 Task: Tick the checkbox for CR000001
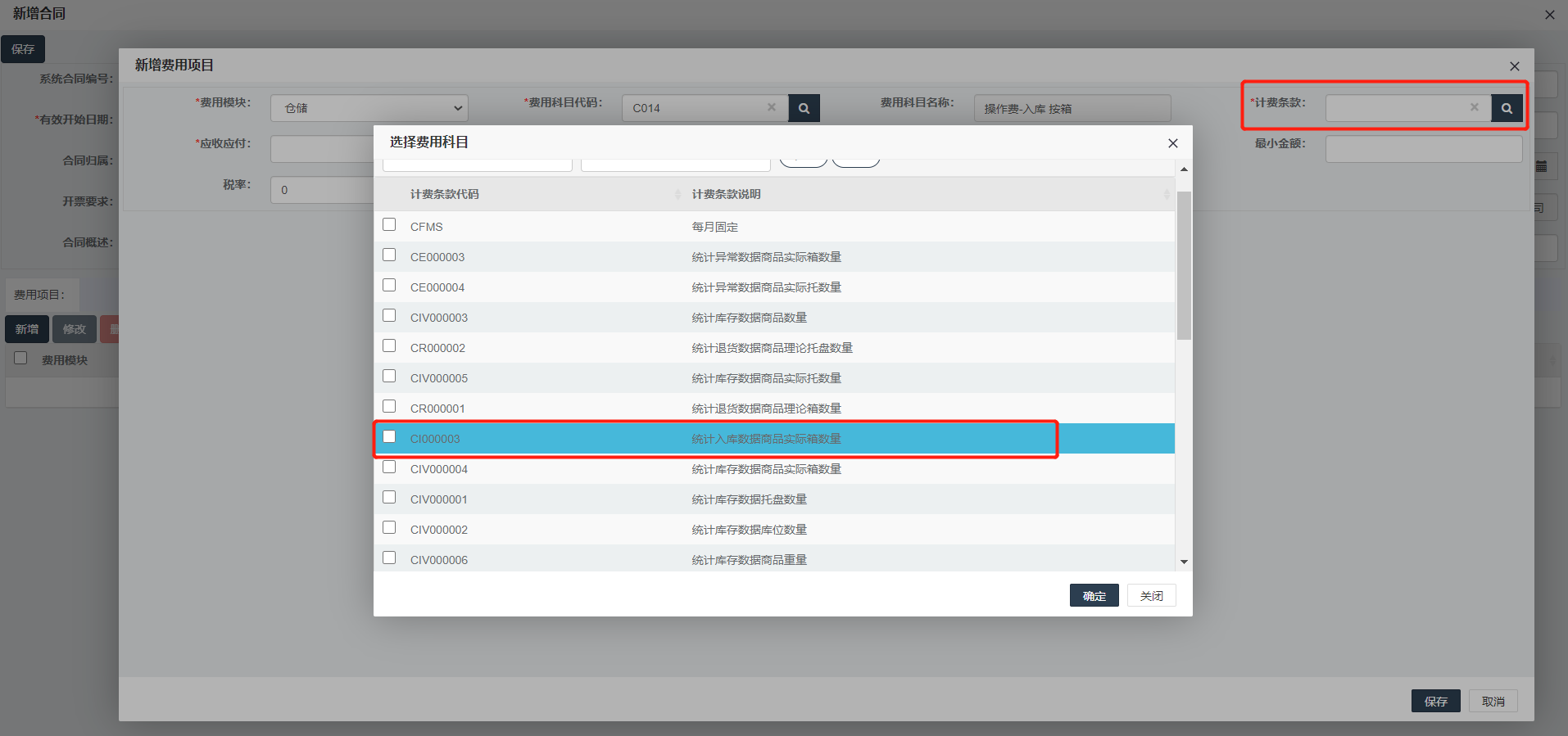click(389, 406)
